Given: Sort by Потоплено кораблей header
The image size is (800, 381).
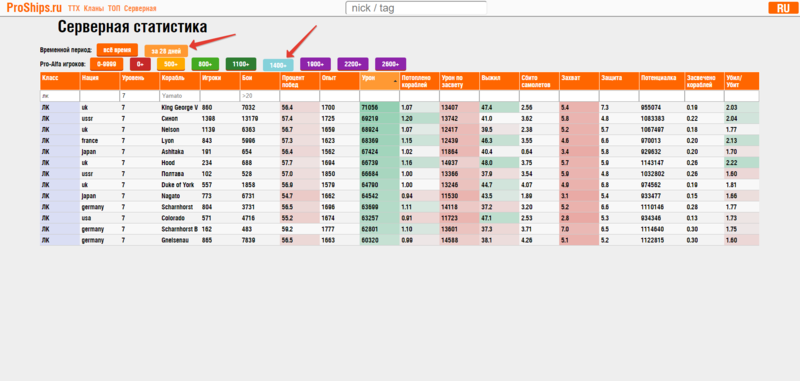Looking at the screenshot, I should (x=419, y=81).
